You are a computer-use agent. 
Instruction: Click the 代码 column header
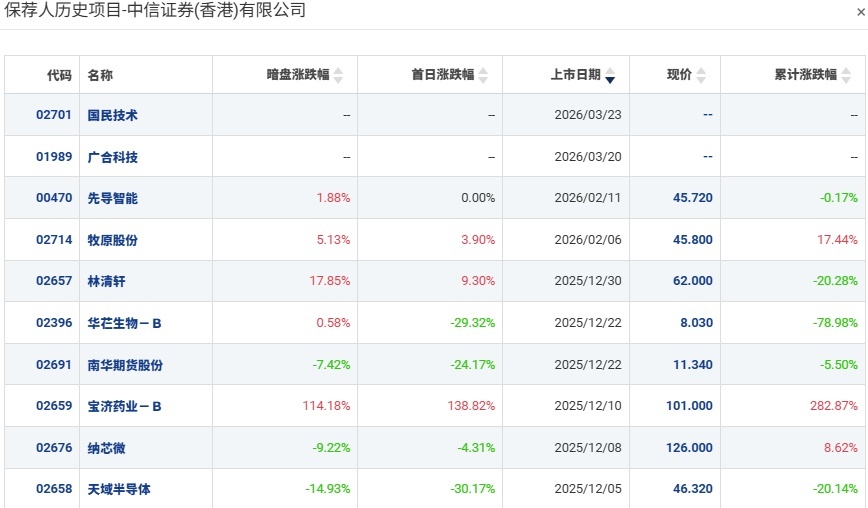coord(59,75)
